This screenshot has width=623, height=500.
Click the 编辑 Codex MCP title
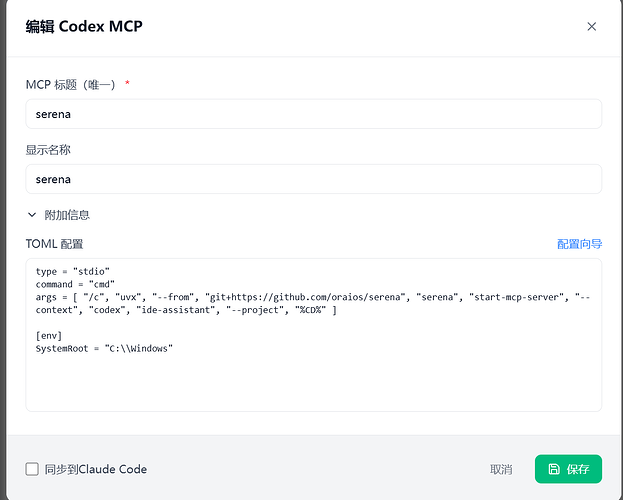click(84, 27)
